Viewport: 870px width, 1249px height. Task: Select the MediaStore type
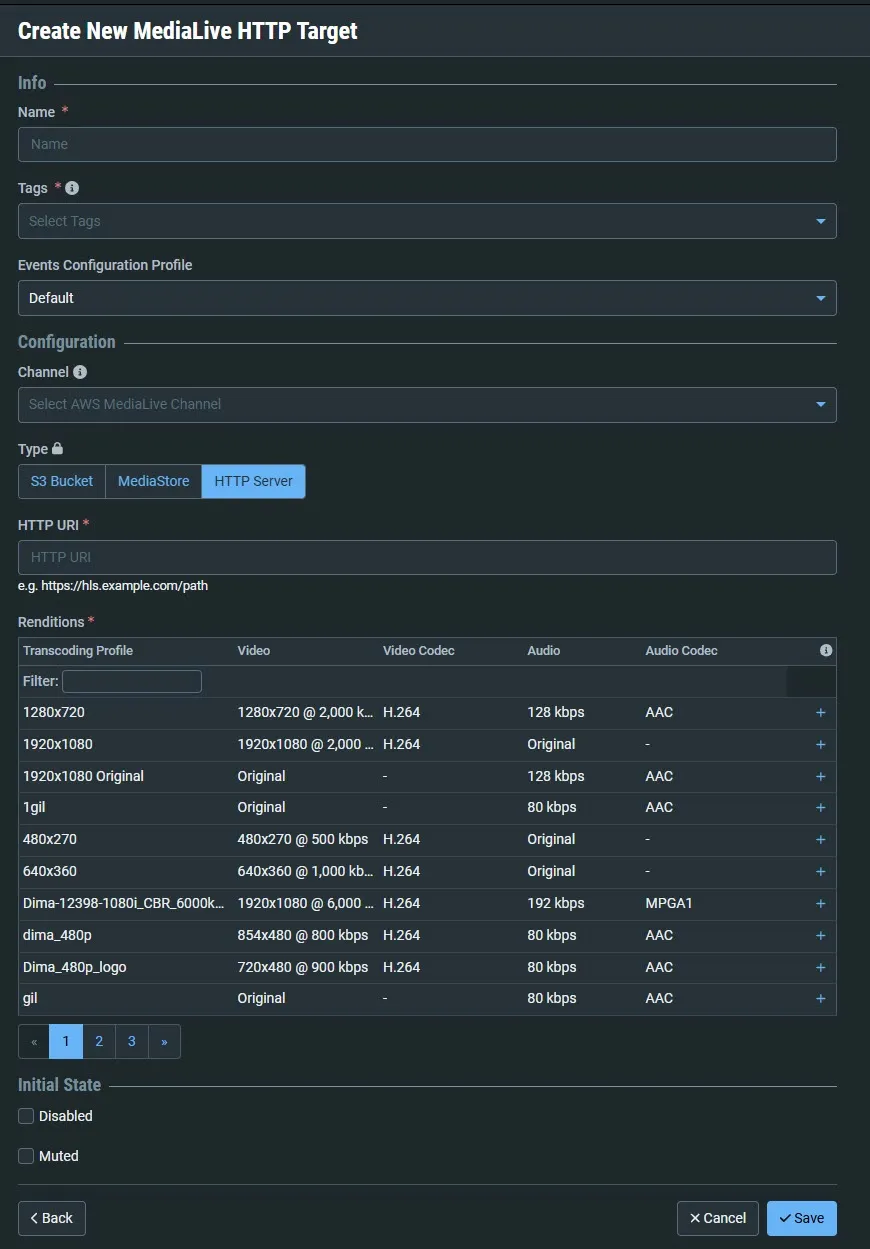tap(154, 481)
